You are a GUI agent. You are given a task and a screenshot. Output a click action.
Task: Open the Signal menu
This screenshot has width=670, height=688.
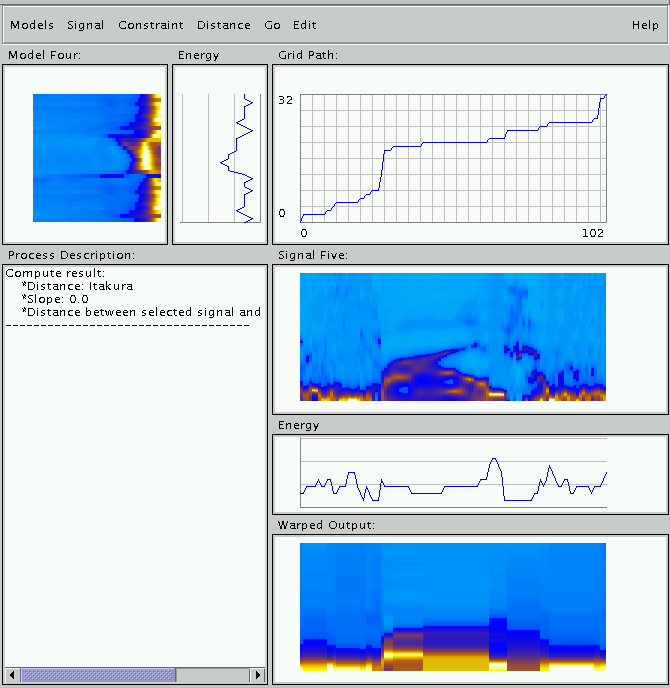pyautogui.click(x=86, y=25)
